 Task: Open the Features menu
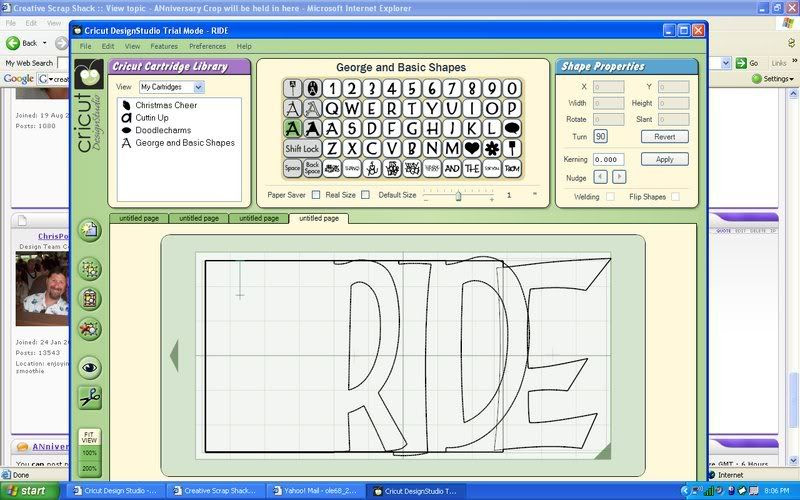pos(164,46)
